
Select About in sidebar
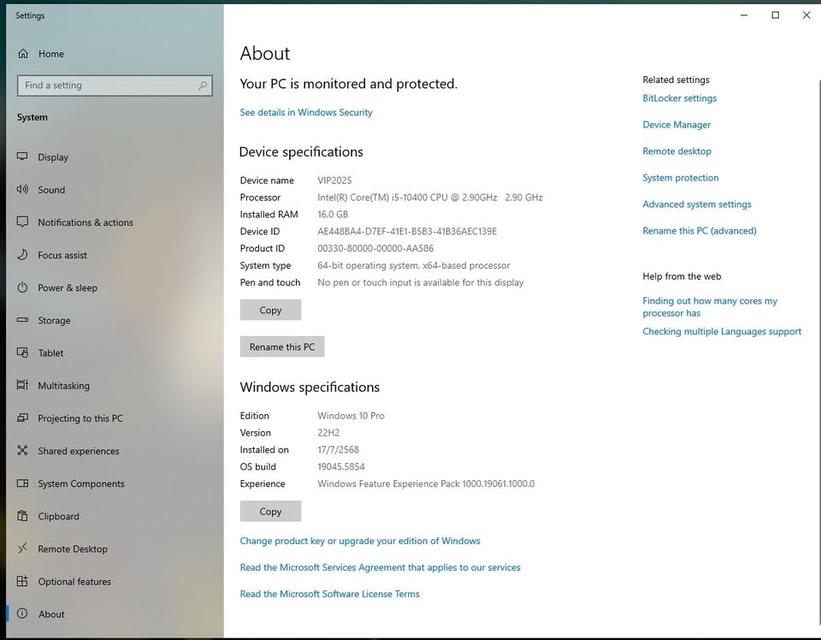(51, 614)
